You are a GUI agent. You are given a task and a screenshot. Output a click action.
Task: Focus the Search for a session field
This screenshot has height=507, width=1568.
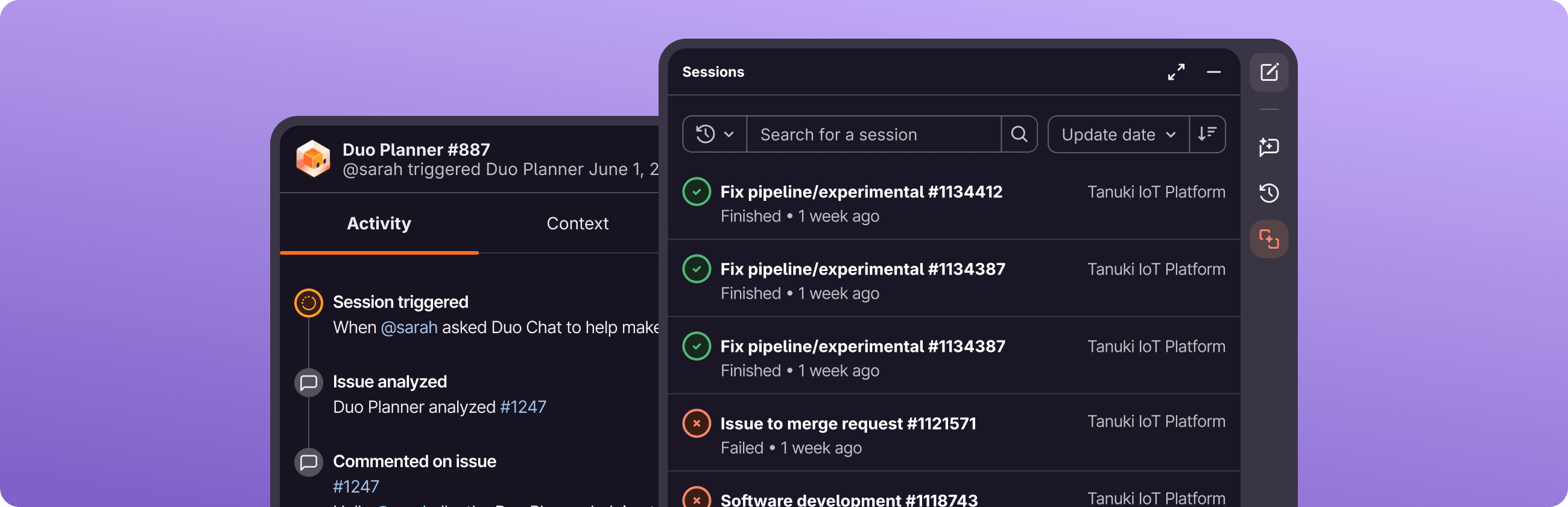[874, 134]
